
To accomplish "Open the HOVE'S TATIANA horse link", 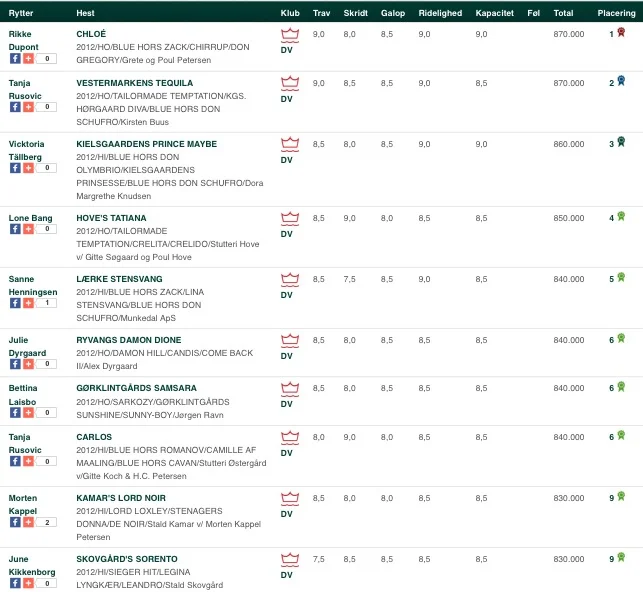I will pos(111,218).
